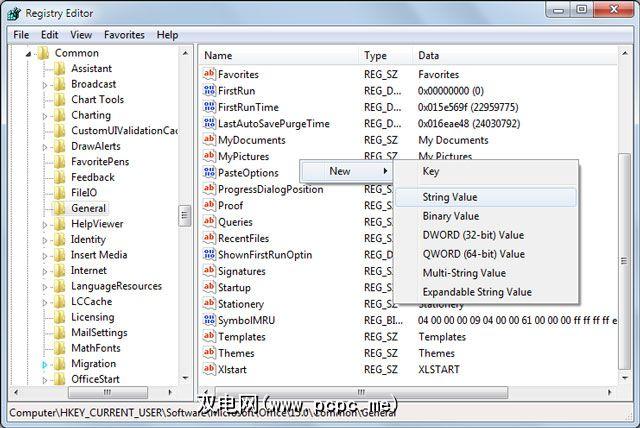Open the View menu
Viewport: 640px width, 428px height.
pyautogui.click(x=81, y=35)
